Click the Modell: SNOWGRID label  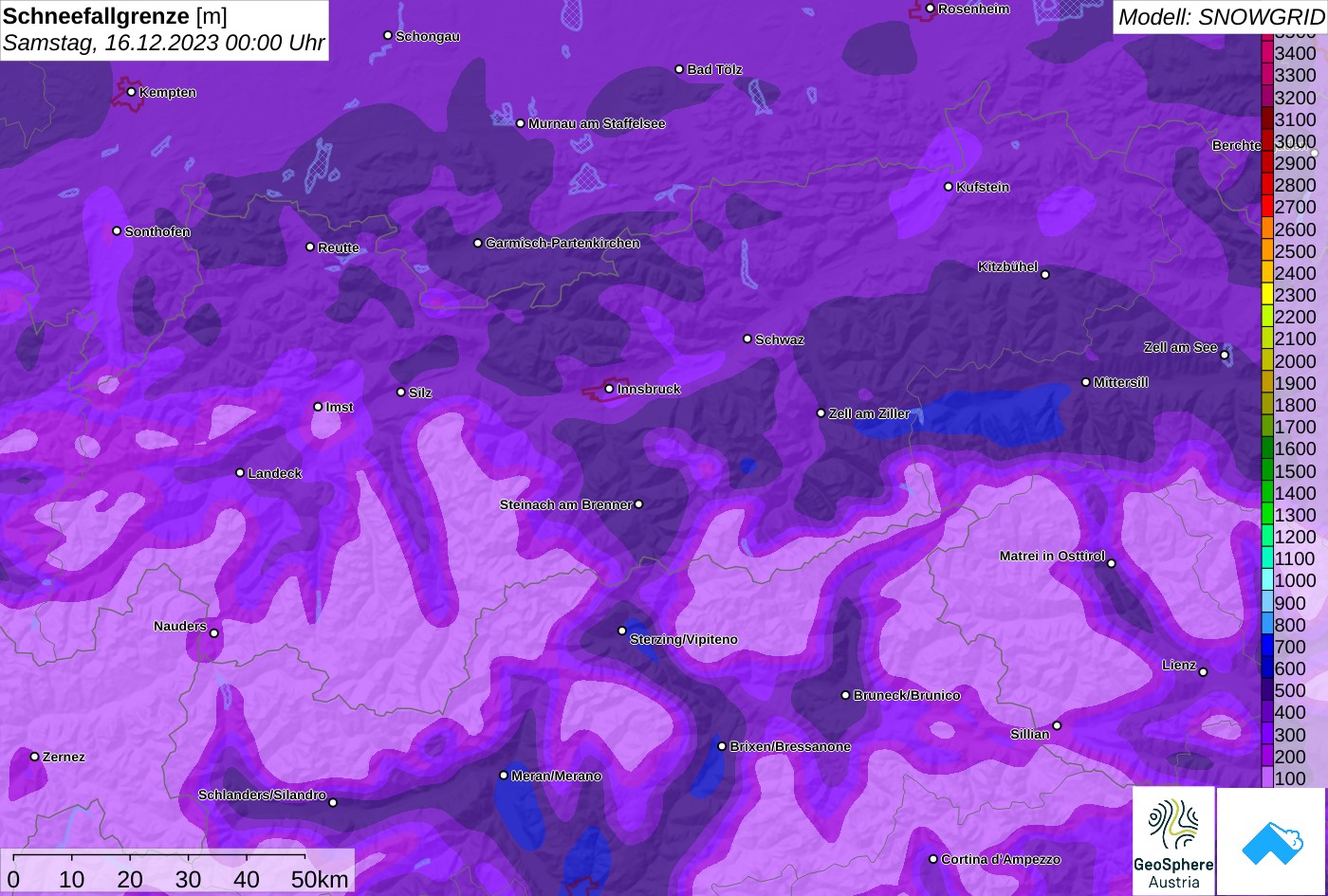tap(1221, 16)
